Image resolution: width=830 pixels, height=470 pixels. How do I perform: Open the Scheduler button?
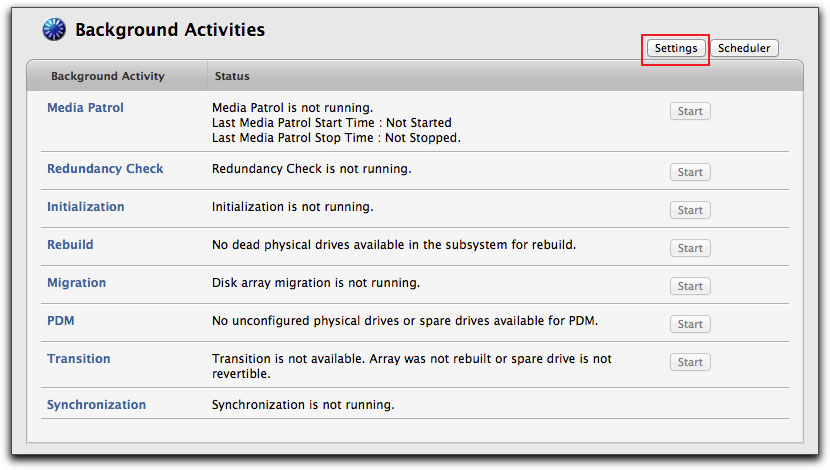point(744,48)
